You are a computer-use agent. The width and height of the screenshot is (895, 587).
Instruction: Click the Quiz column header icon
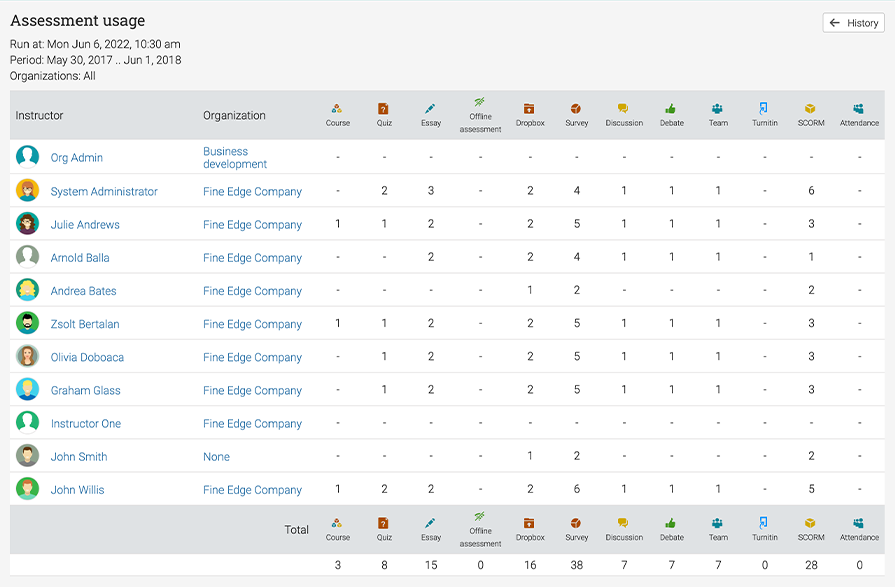pyautogui.click(x=384, y=108)
